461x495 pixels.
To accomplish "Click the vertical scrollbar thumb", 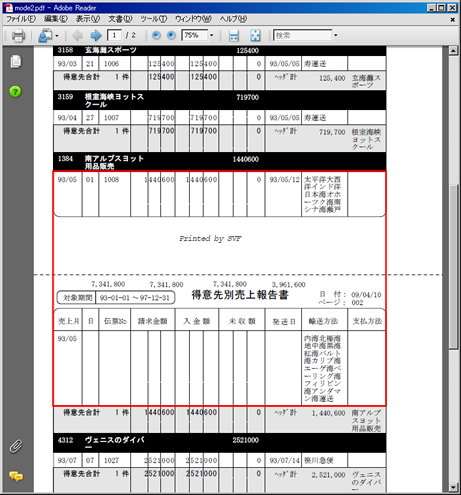I will 453,266.
